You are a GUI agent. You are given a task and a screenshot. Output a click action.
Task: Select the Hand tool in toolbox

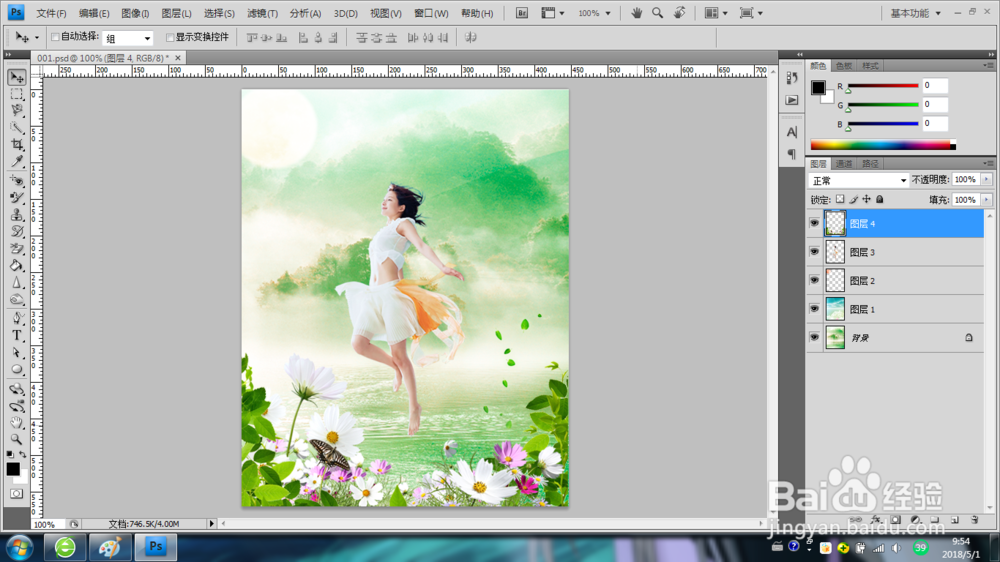point(17,422)
